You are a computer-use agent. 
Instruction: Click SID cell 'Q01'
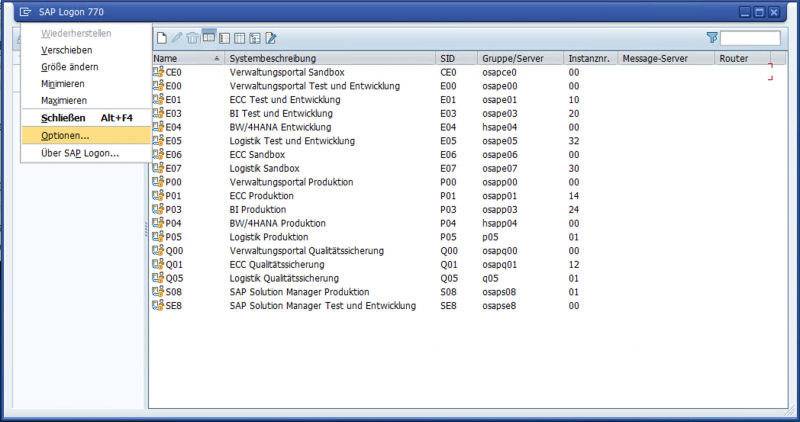(x=449, y=265)
